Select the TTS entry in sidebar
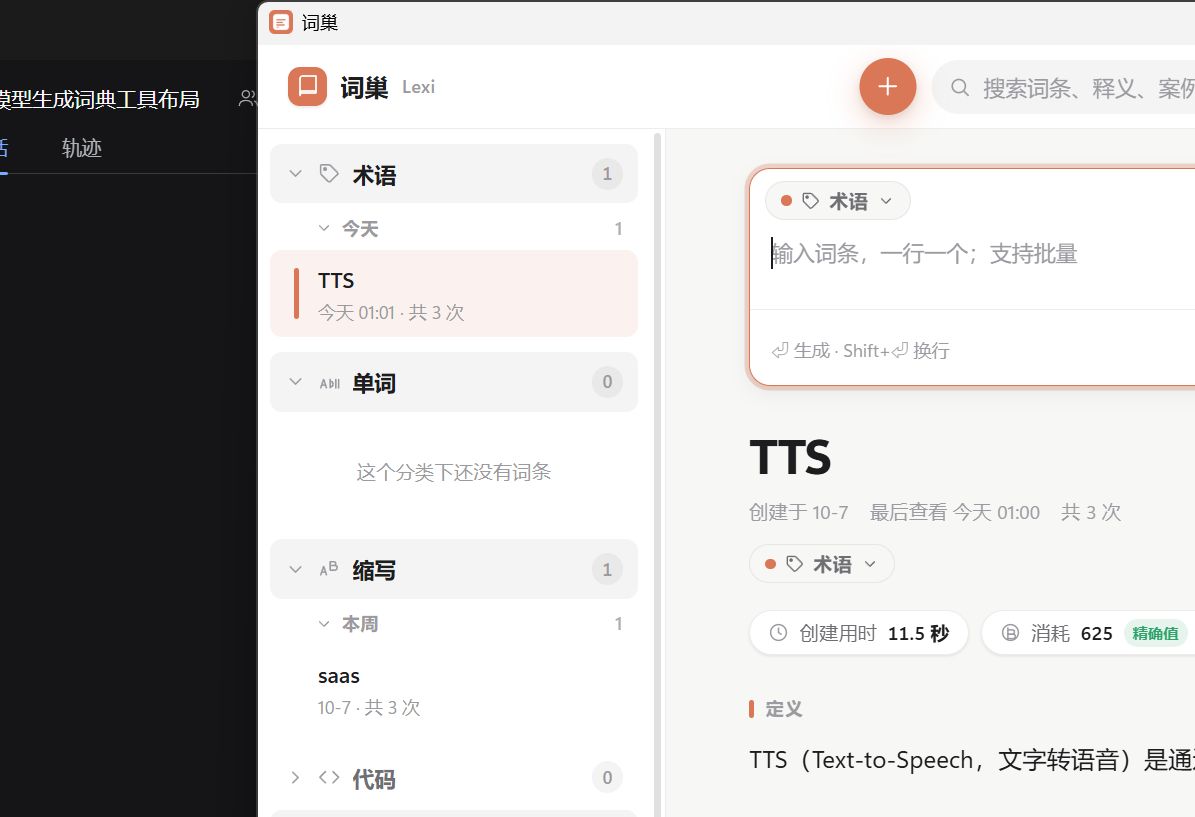The image size is (1195, 817). click(454, 293)
